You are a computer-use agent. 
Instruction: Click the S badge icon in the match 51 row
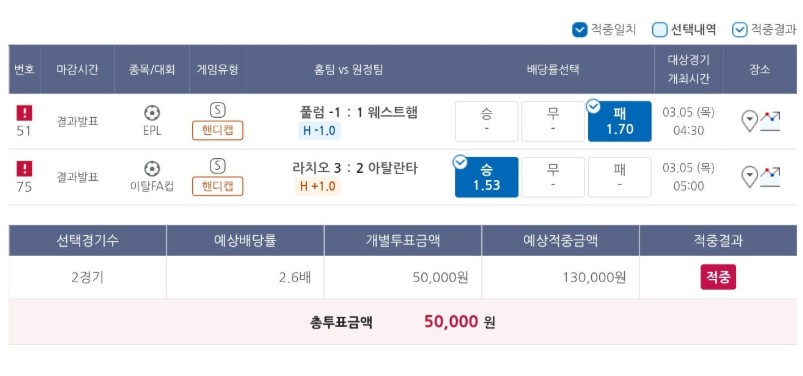218,110
